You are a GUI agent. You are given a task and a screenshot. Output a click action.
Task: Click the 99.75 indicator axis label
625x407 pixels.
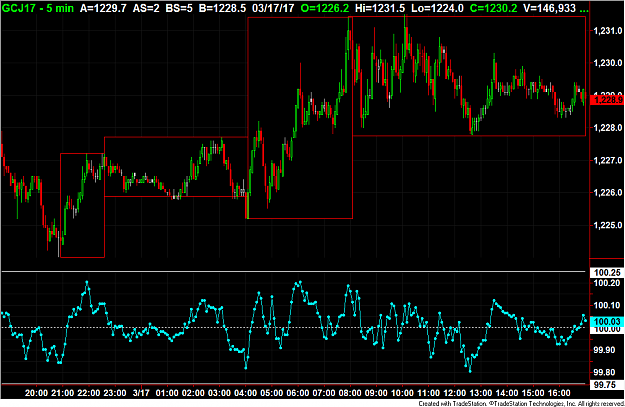(607, 385)
